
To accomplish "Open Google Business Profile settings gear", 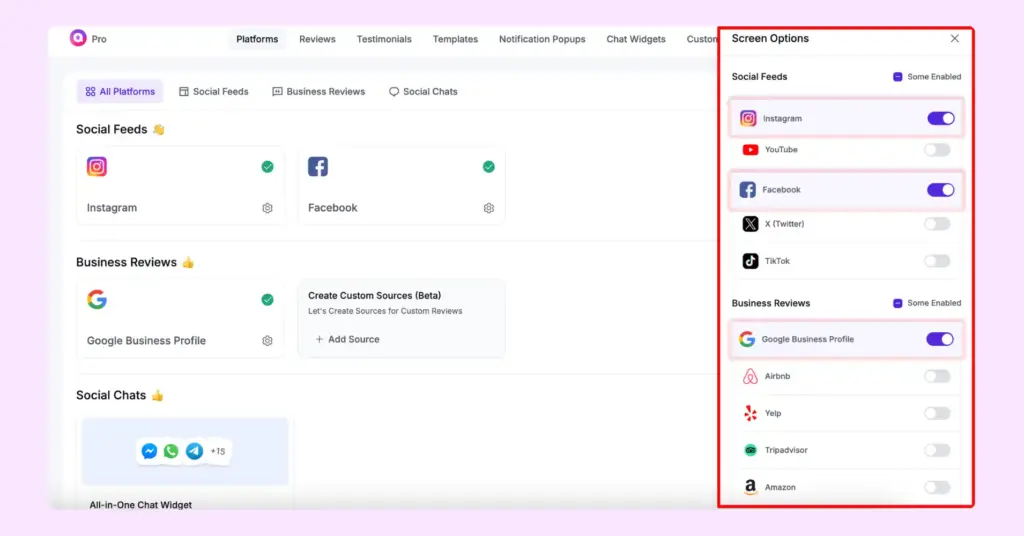I will point(267,340).
